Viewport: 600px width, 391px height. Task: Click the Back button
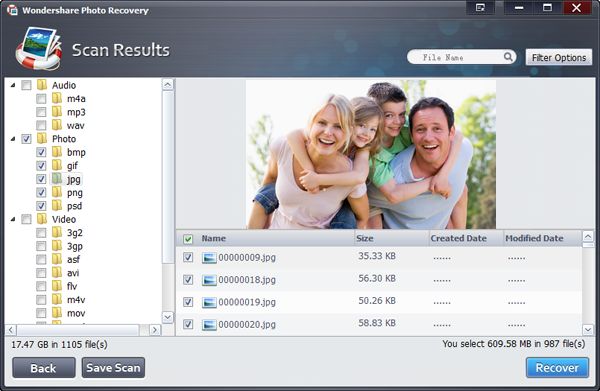44,368
